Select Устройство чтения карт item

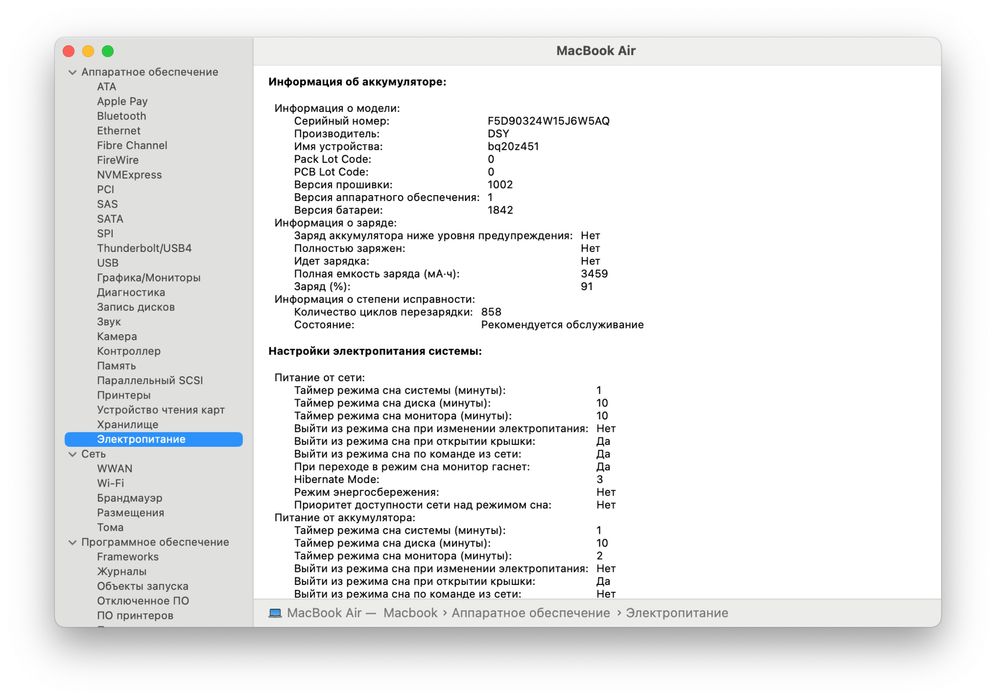click(x=161, y=410)
